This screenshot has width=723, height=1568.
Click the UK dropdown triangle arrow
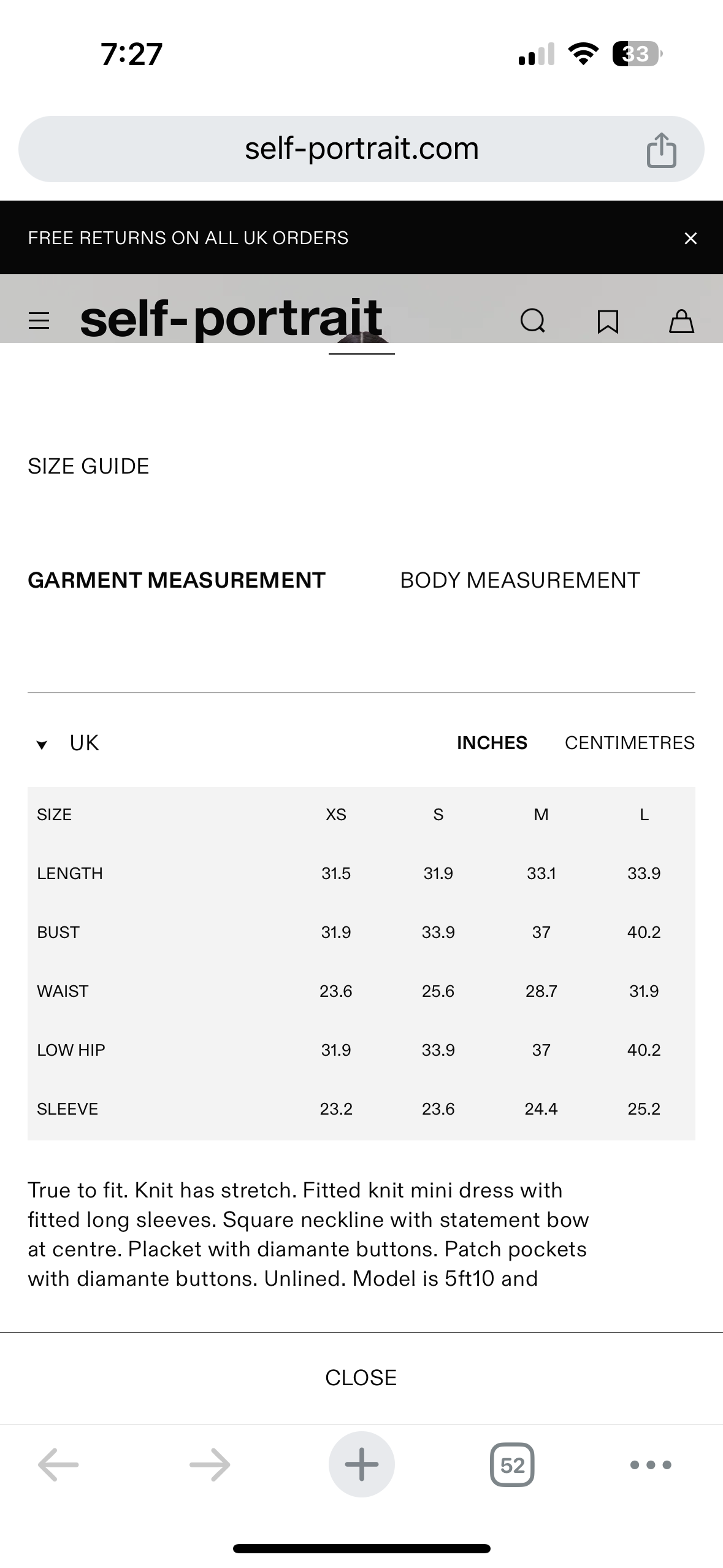pyautogui.click(x=42, y=745)
